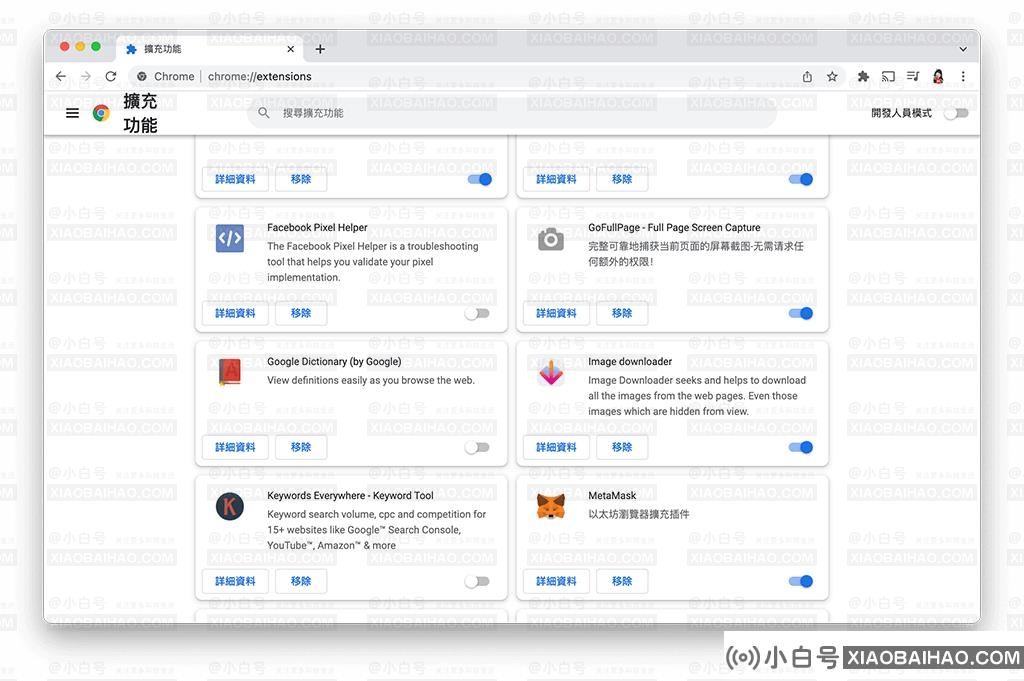1024x681 pixels.
Task: Open 詳細資料 for MetaMask
Action: tap(556, 581)
